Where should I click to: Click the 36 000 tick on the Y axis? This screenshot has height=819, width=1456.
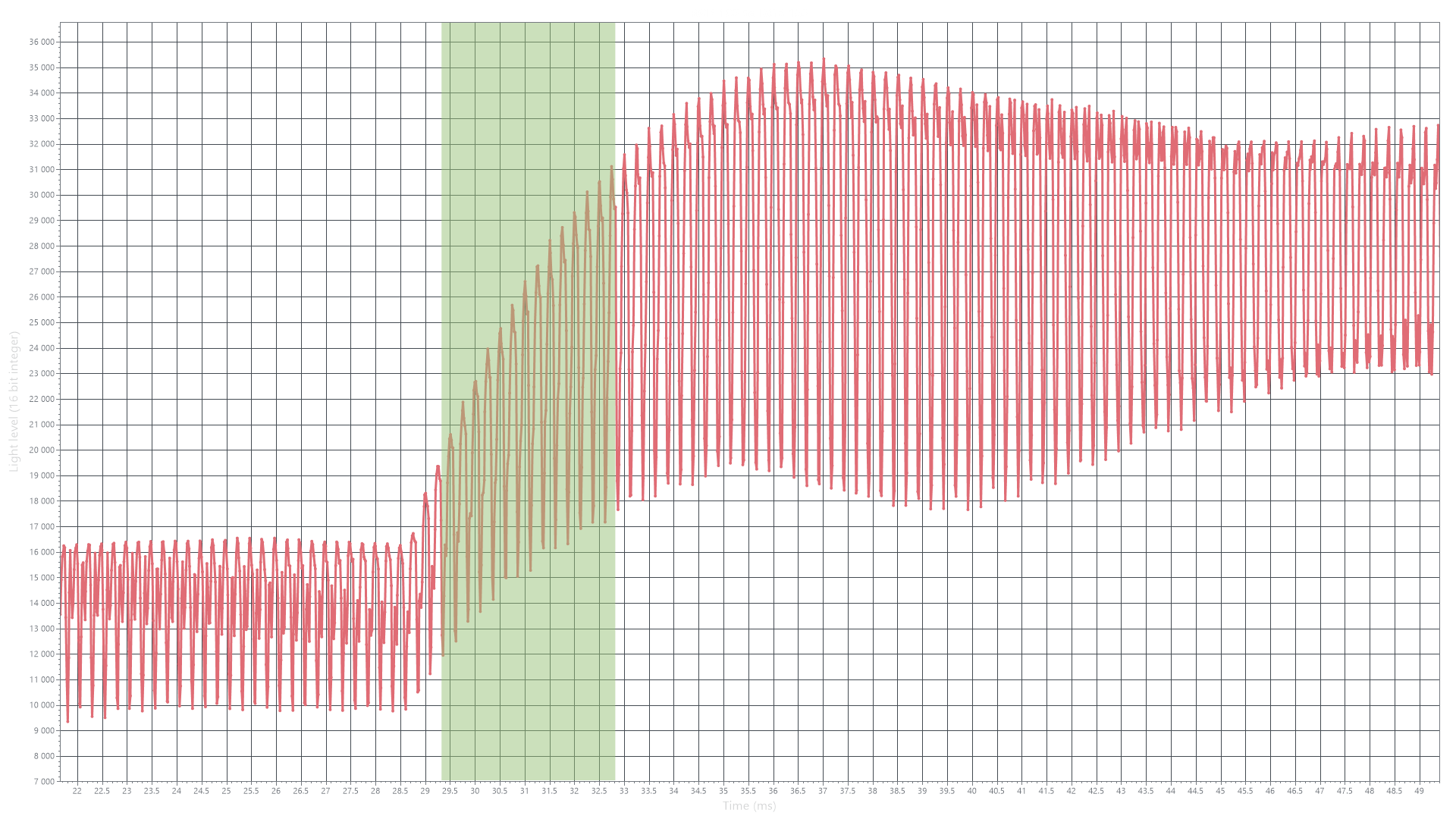(x=42, y=42)
